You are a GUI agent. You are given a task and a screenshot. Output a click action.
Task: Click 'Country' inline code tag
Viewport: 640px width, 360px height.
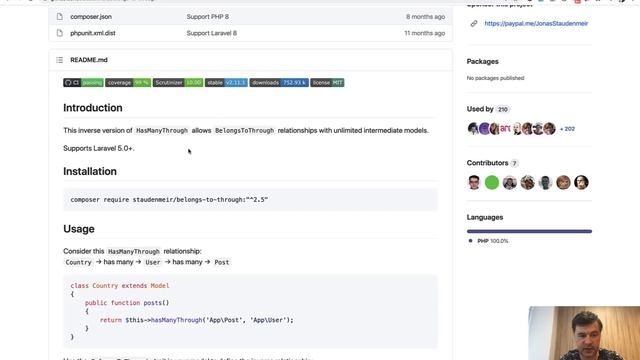pyautogui.click(x=78, y=262)
